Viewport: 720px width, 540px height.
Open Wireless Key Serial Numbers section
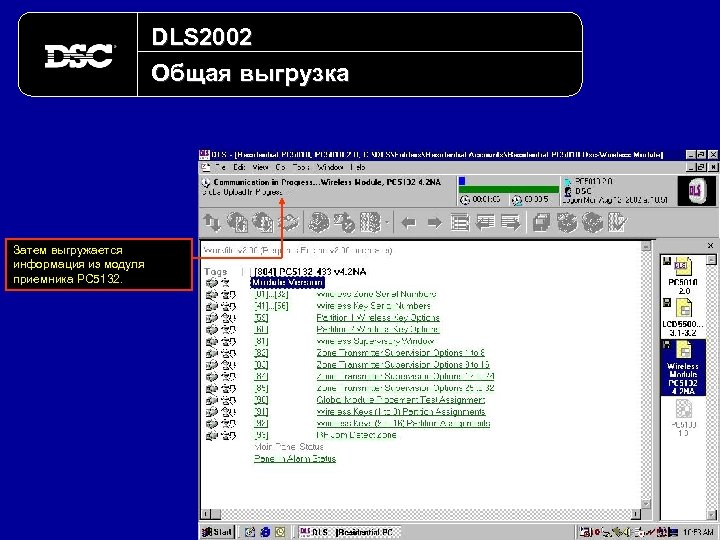click(x=373, y=306)
